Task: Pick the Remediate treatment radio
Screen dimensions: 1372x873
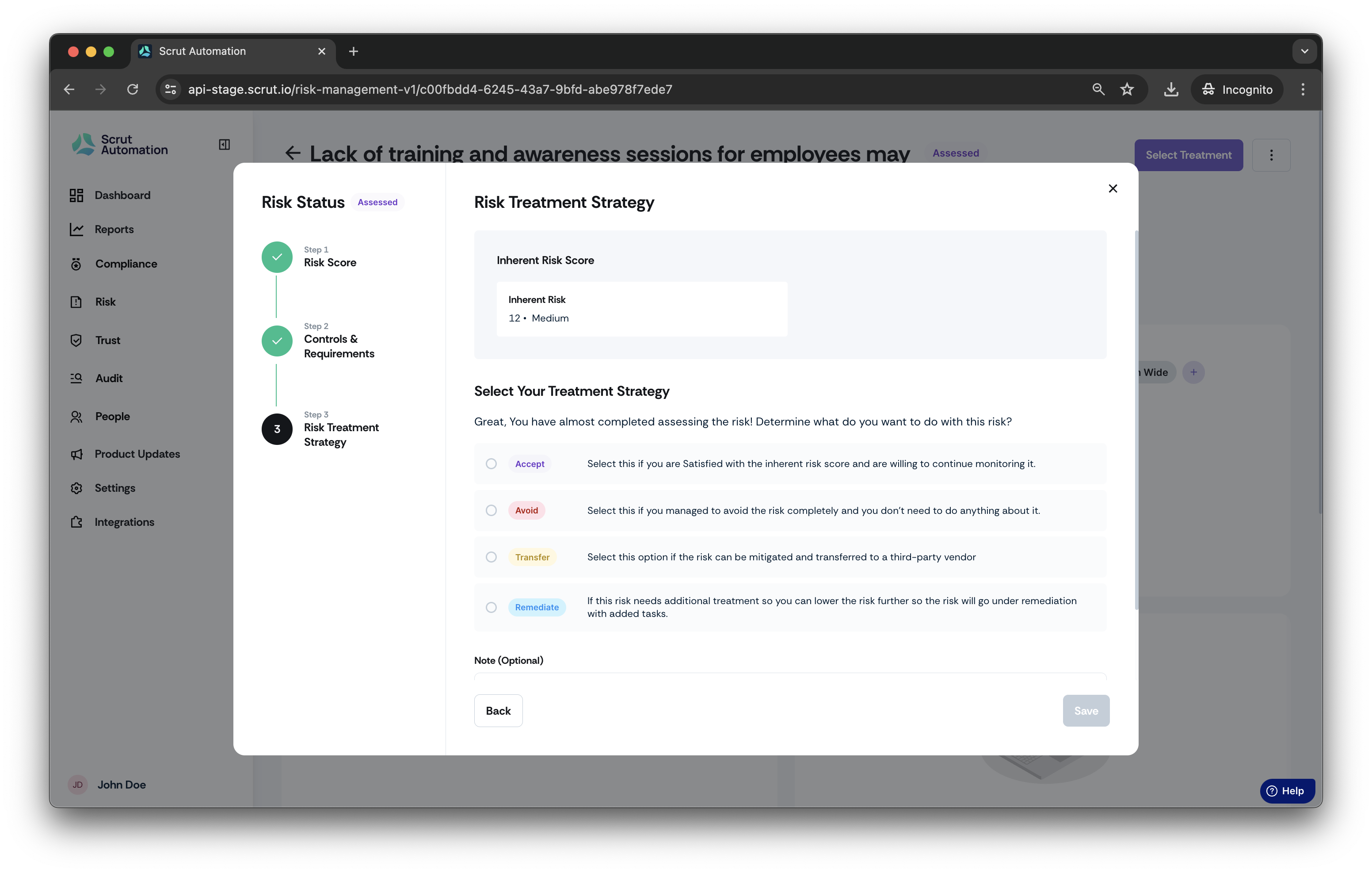Action: click(x=491, y=607)
